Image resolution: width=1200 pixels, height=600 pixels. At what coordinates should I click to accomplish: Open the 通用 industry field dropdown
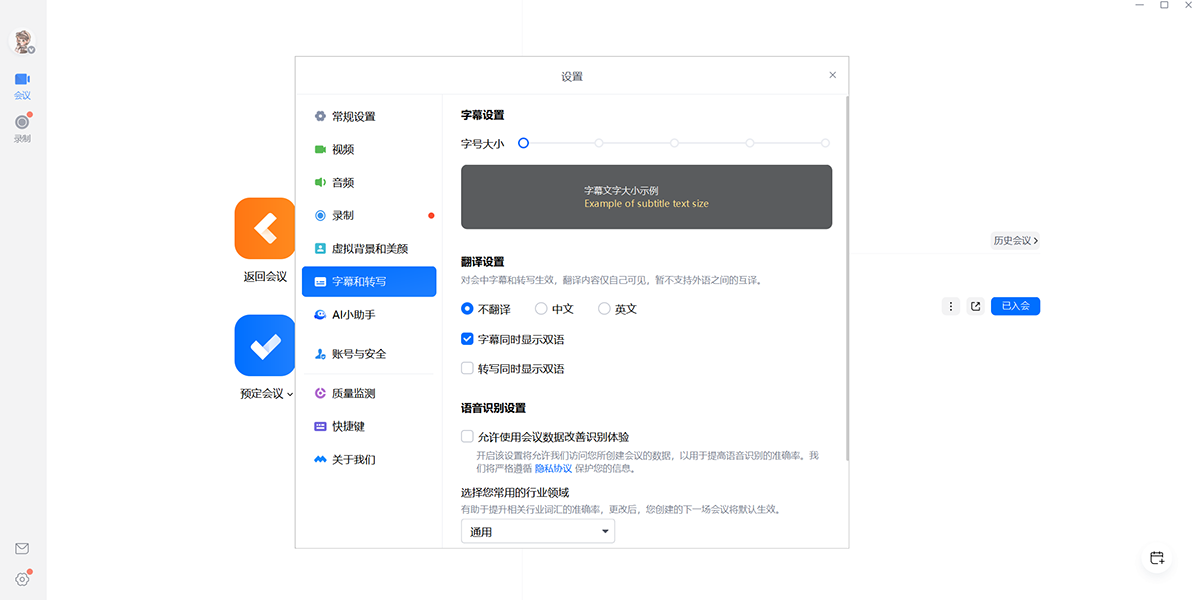538,532
